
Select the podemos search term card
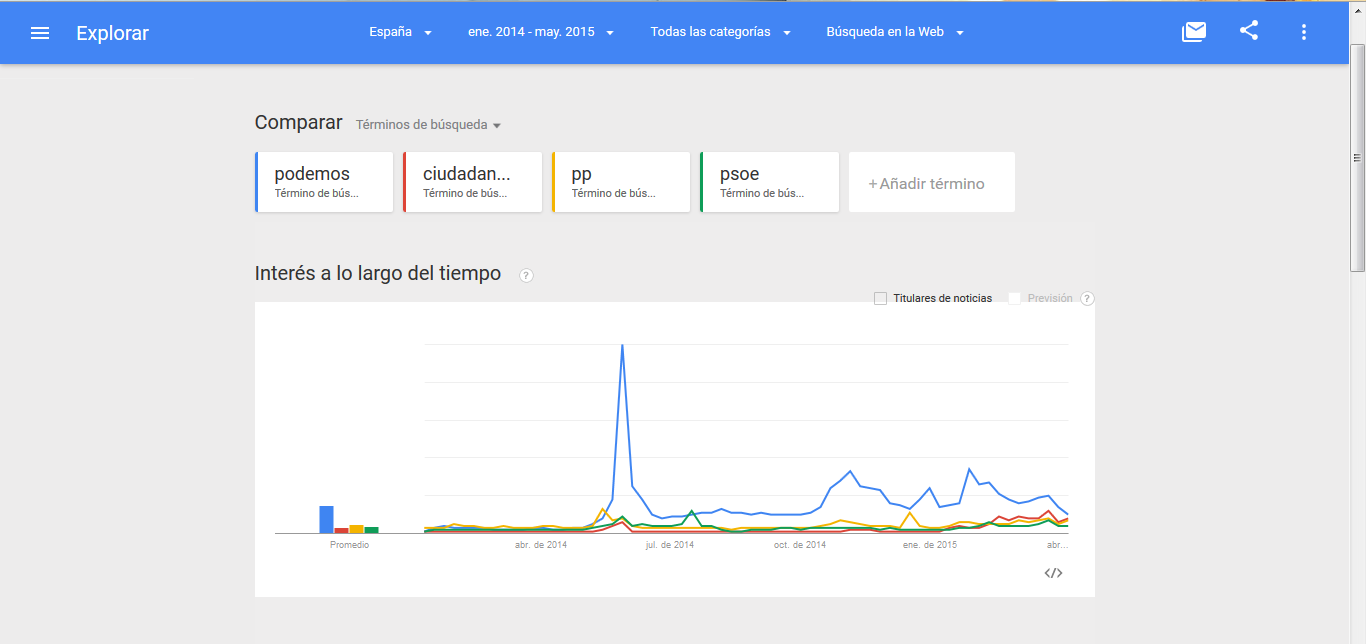324,182
